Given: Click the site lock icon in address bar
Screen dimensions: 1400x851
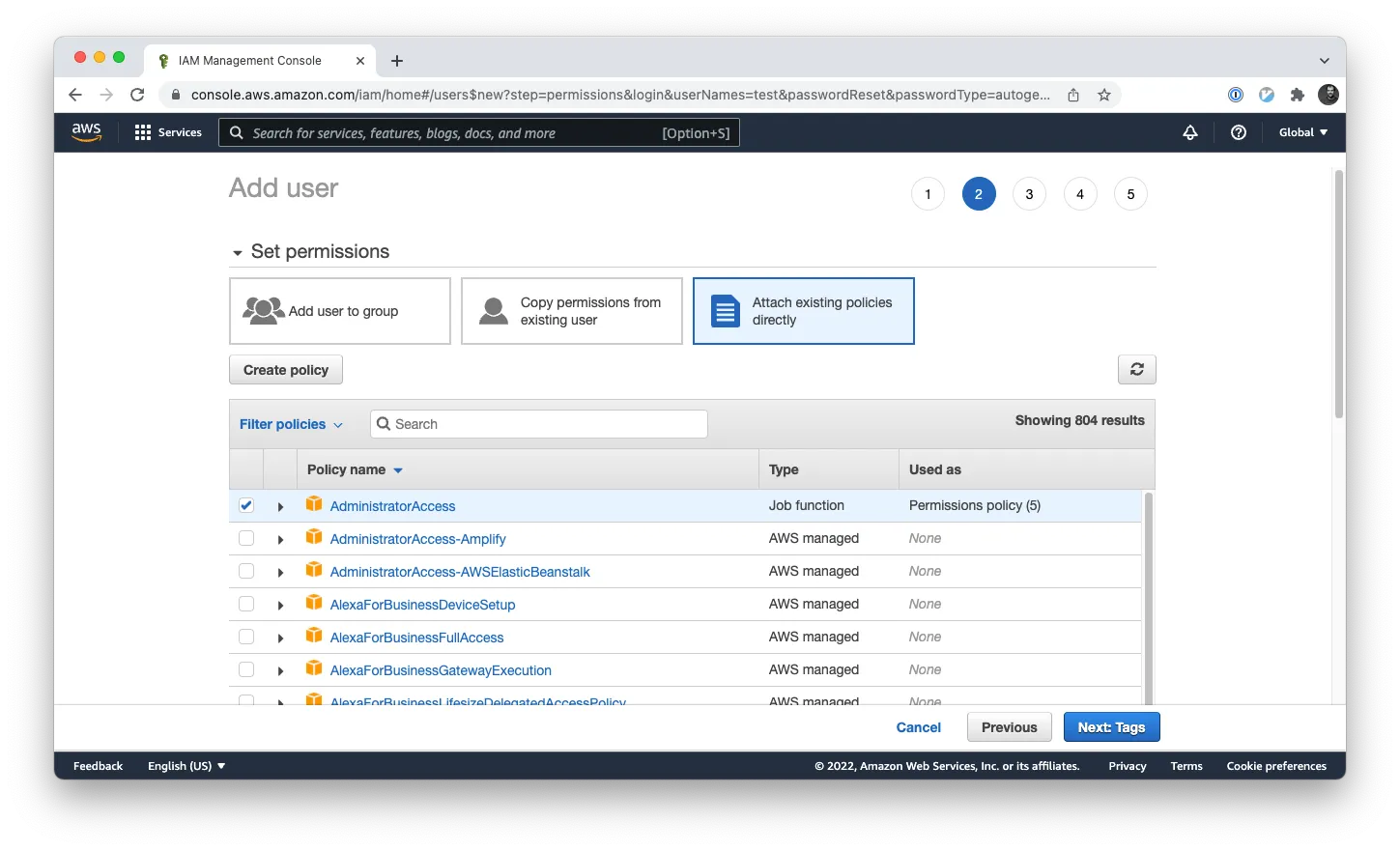Looking at the screenshot, I should [176, 95].
